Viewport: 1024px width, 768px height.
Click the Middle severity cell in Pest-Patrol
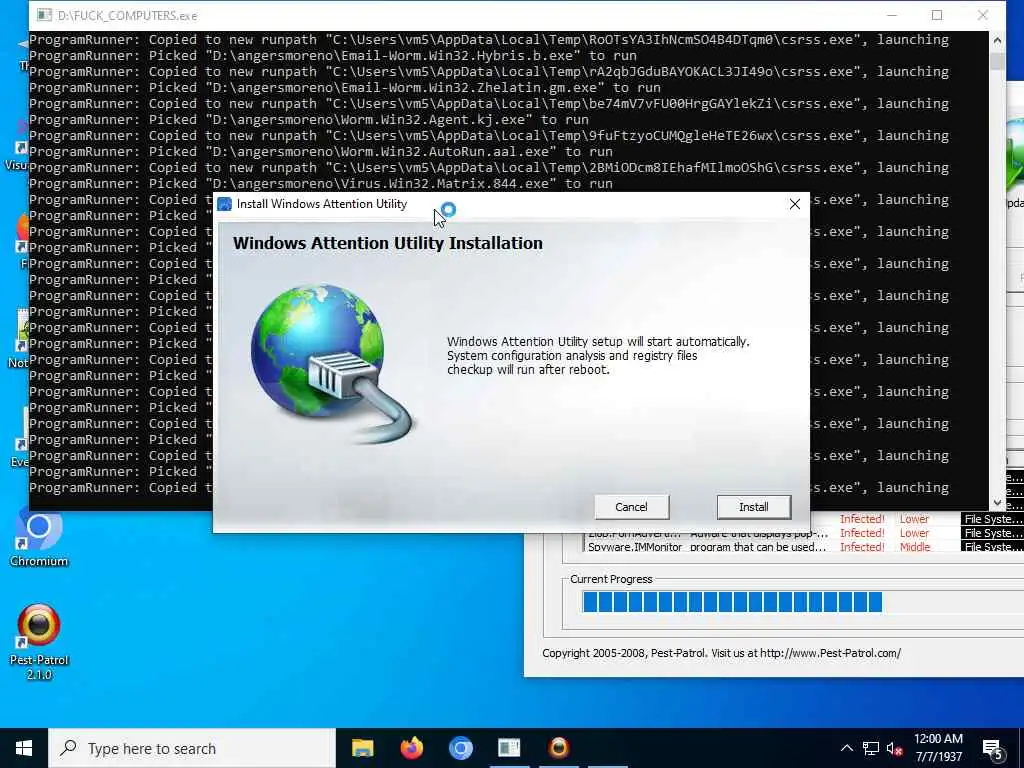pyautogui.click(x=915, y=547)
